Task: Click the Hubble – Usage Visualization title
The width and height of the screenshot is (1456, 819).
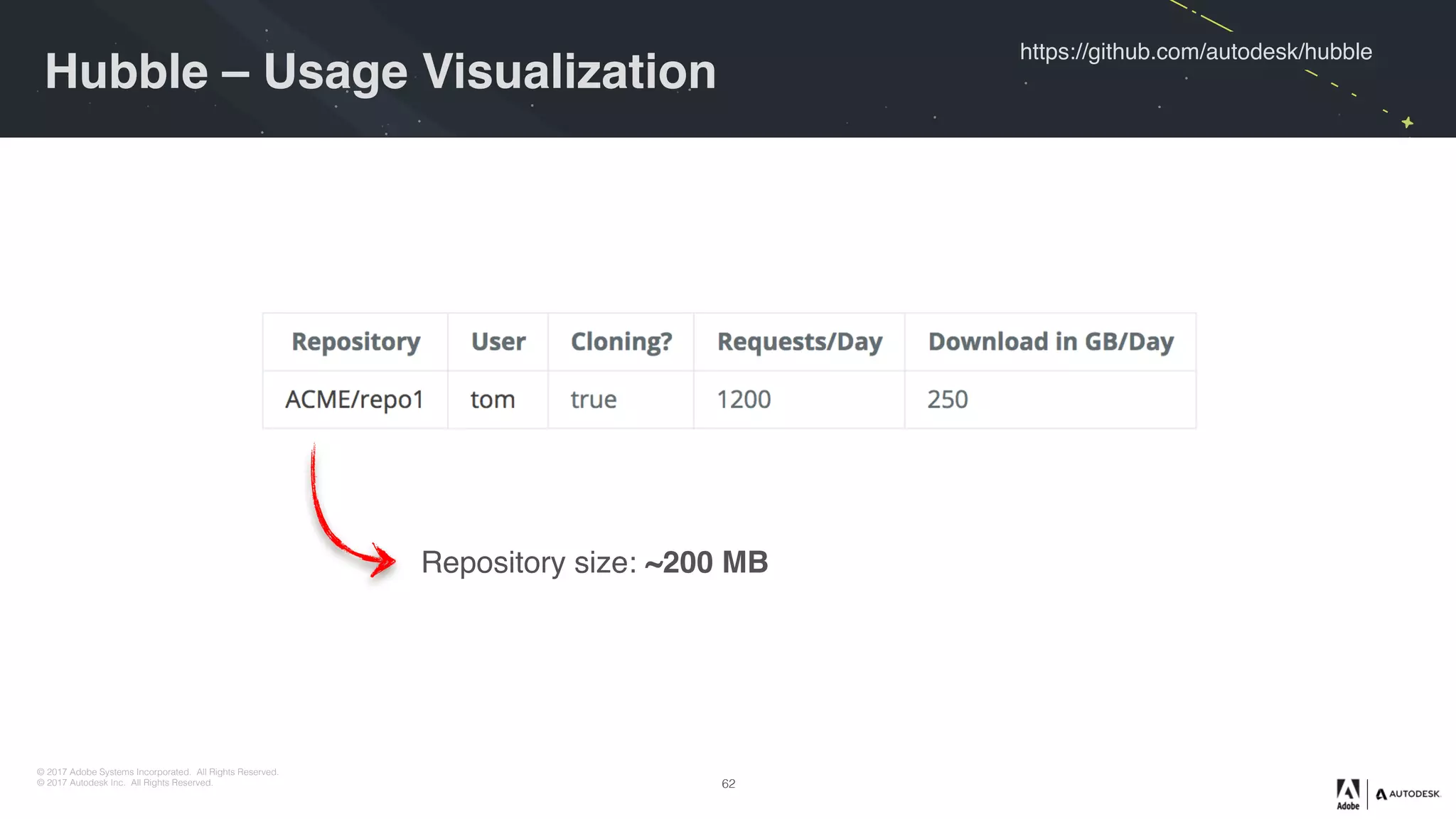Action: pyautogui.click(x=380, y=71)
